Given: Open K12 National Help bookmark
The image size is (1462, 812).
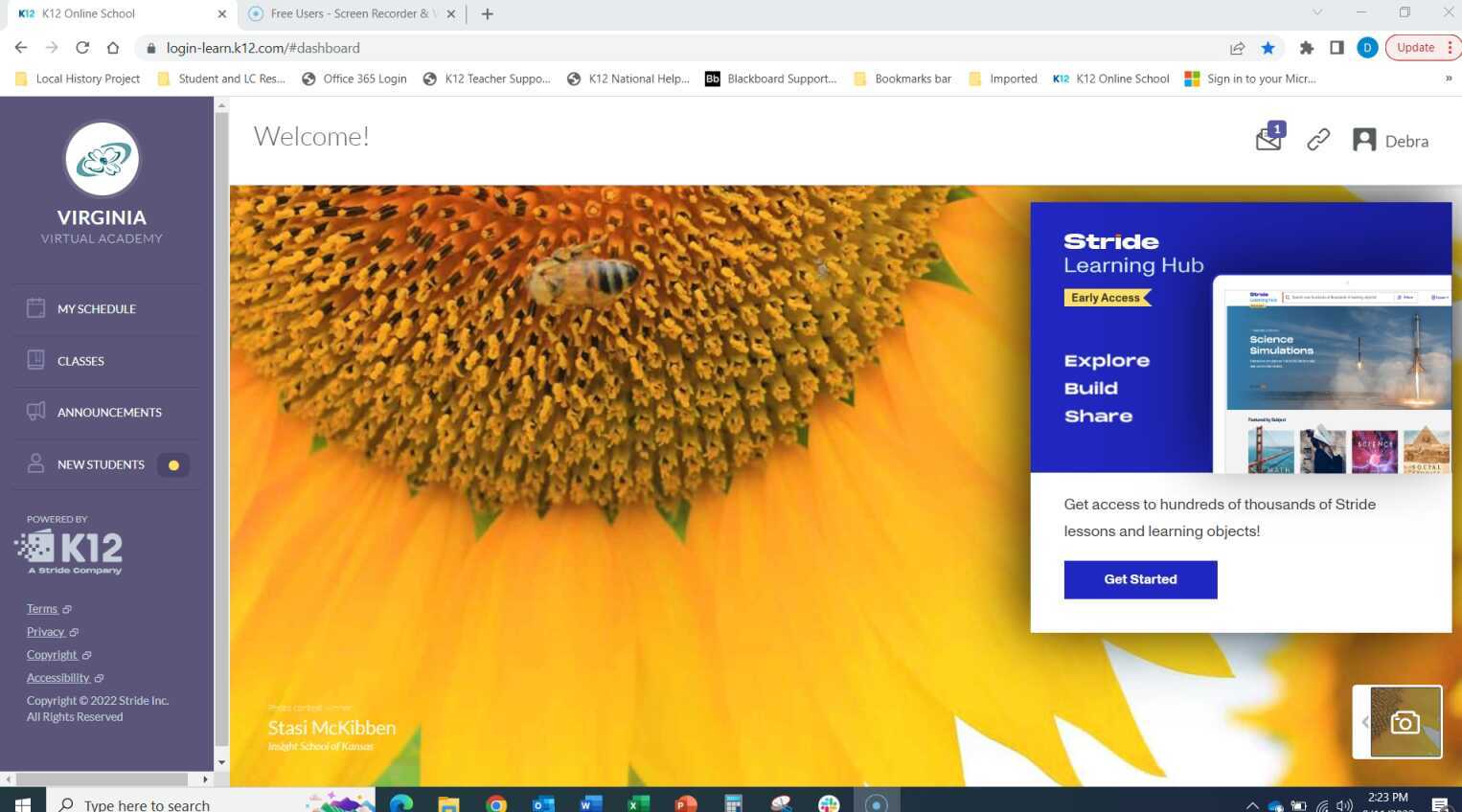Looking at the screenshot, I should [x=628, y=79].
